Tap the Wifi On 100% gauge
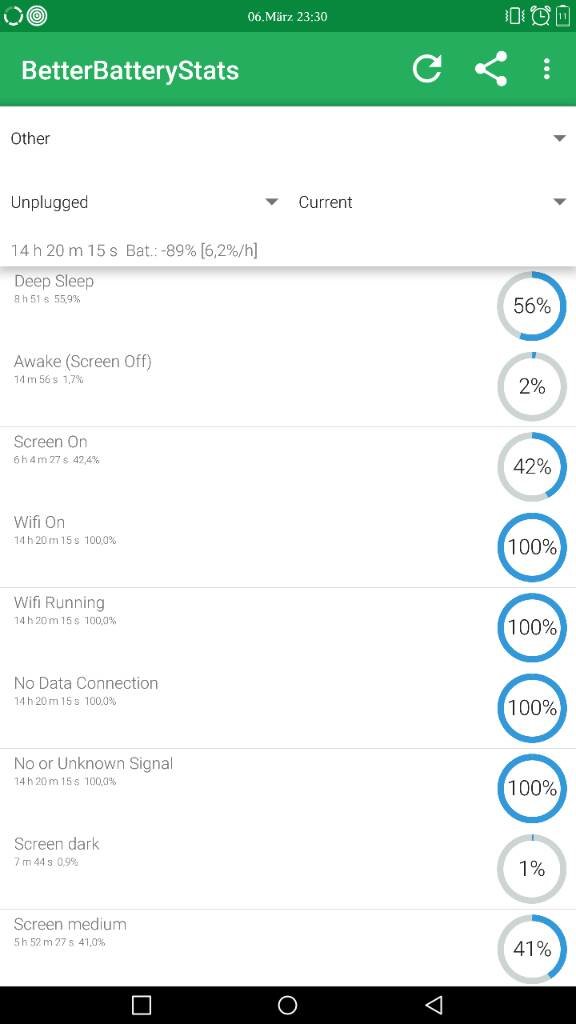Image resolution: width=576 pixels, height=1024 pixels. [532, 547]
